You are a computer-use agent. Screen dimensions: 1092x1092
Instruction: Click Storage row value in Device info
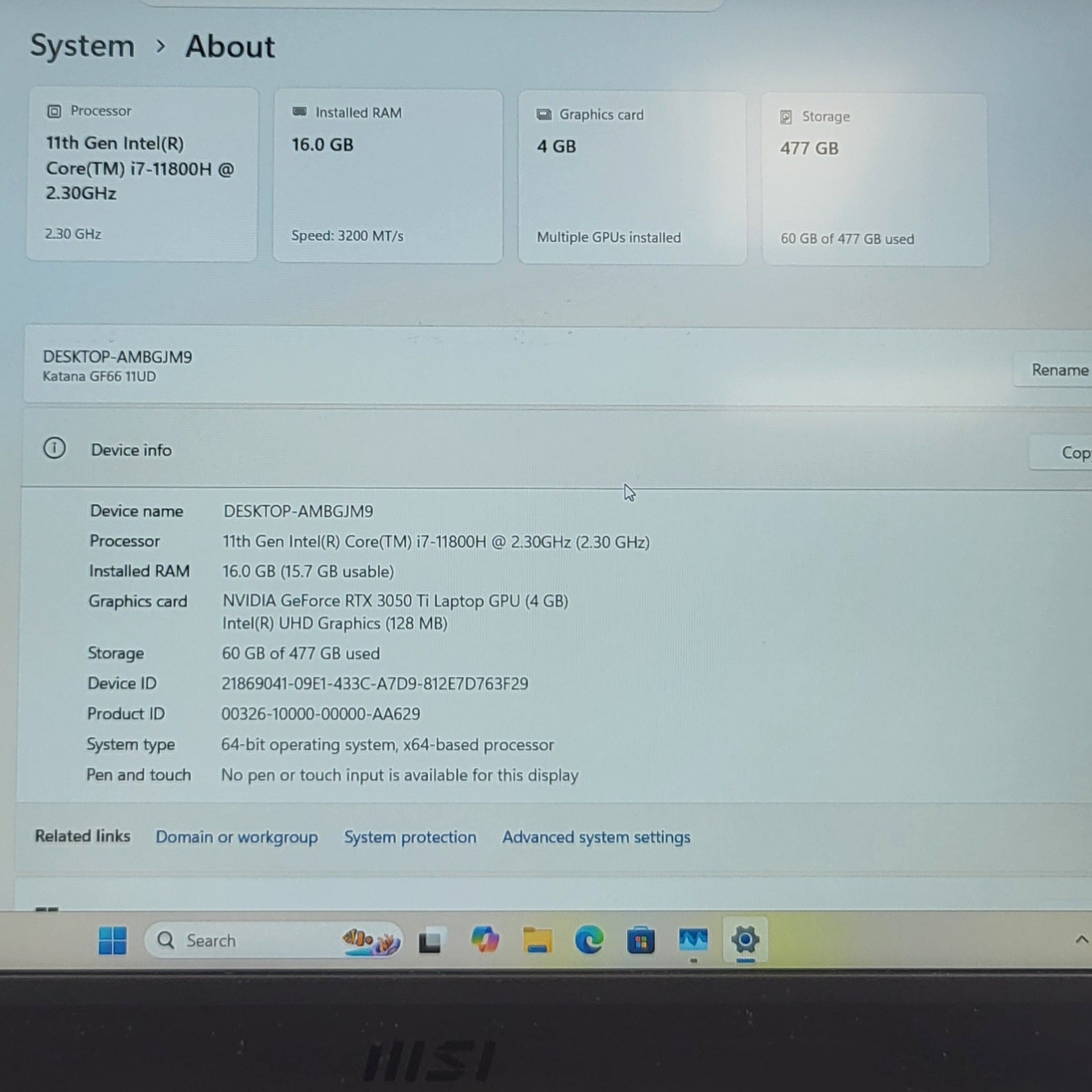coord(301,653)
